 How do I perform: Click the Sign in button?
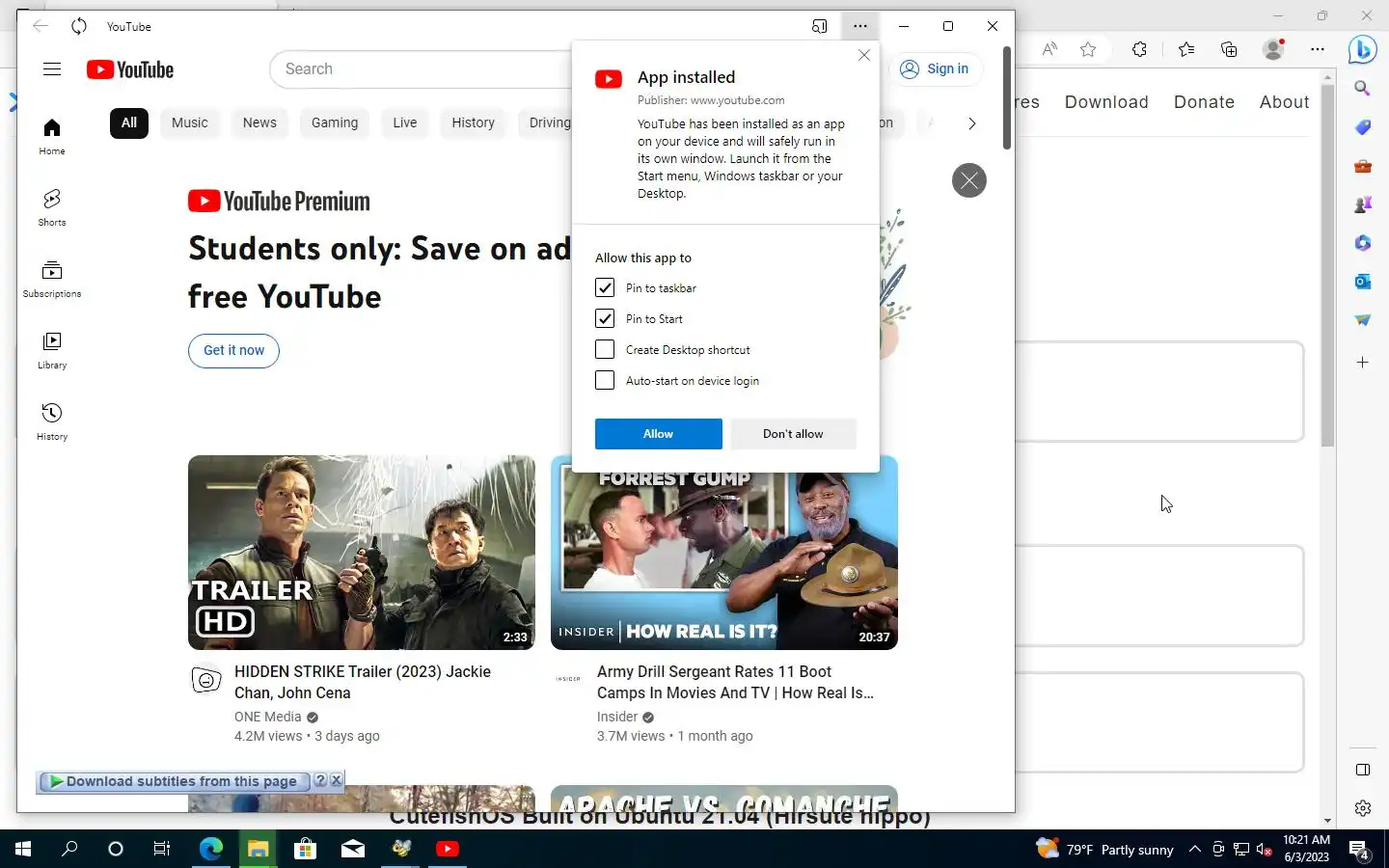click(935, 68)
